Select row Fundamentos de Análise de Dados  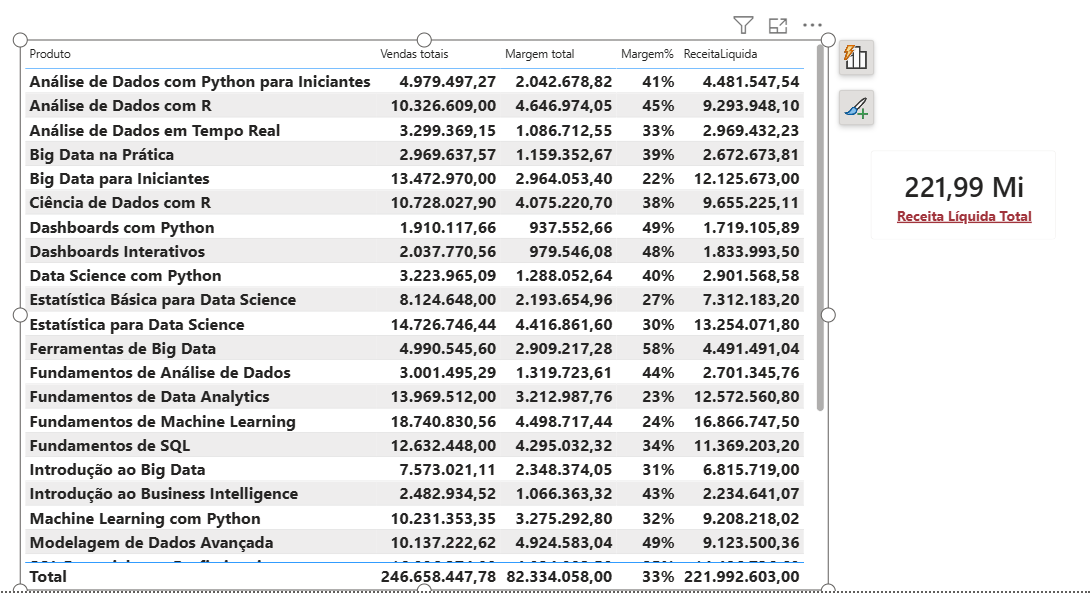[x=414, y=372]
